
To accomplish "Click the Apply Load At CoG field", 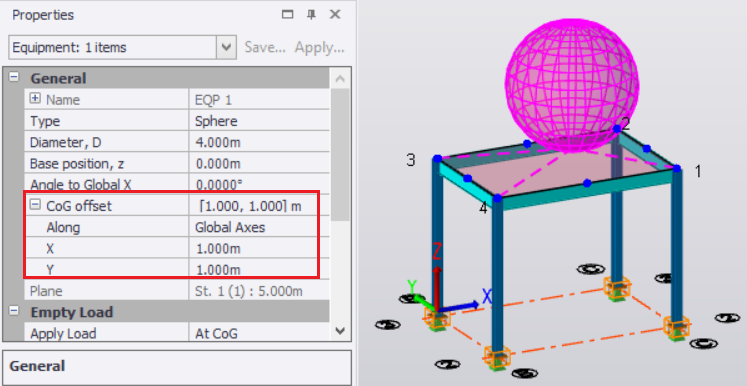I will tap(259, 333).
